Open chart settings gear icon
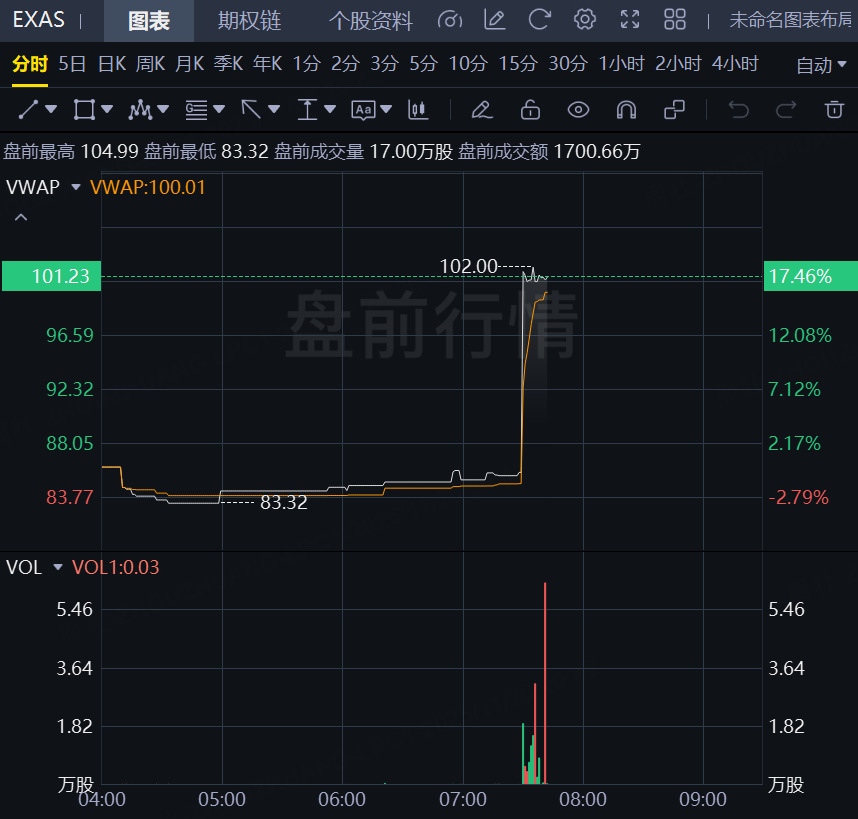858x819 pixels. click(585, 20)
